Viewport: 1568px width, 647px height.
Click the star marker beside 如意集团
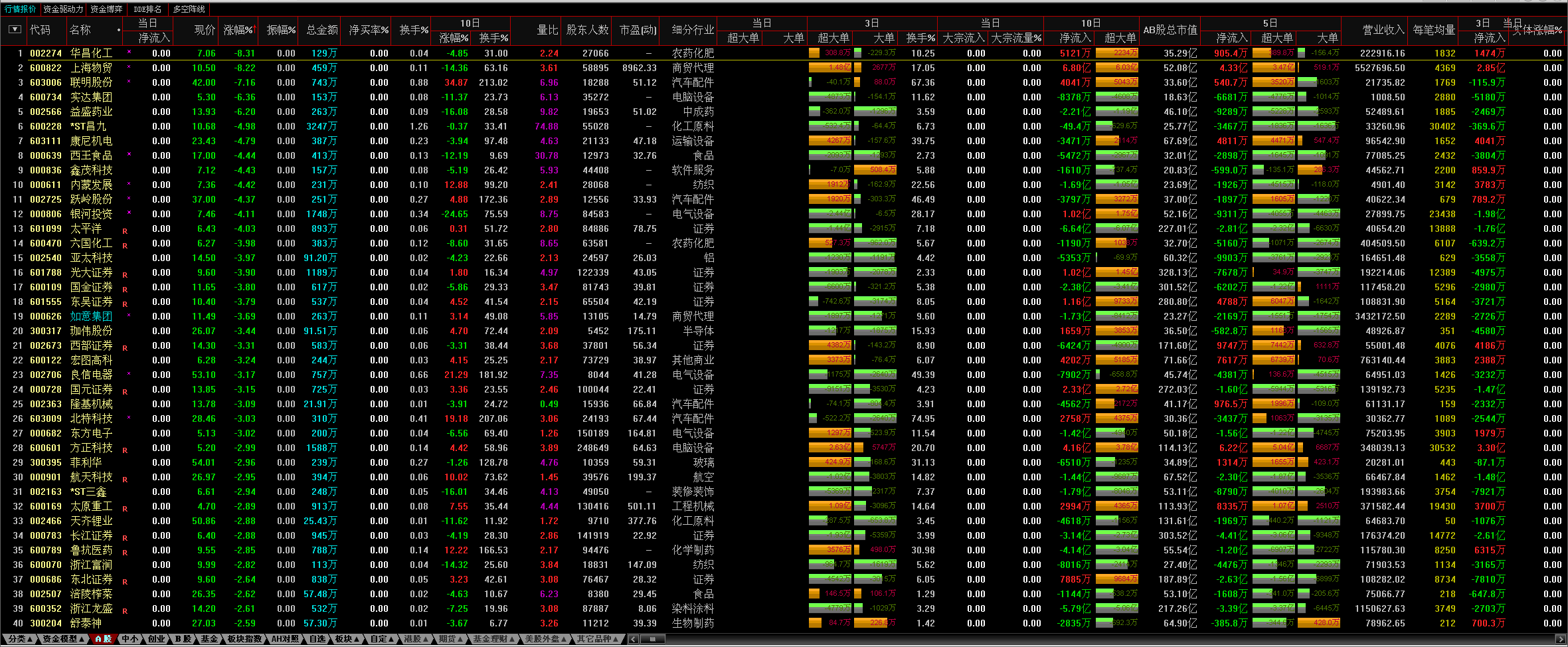coord(129,315)
